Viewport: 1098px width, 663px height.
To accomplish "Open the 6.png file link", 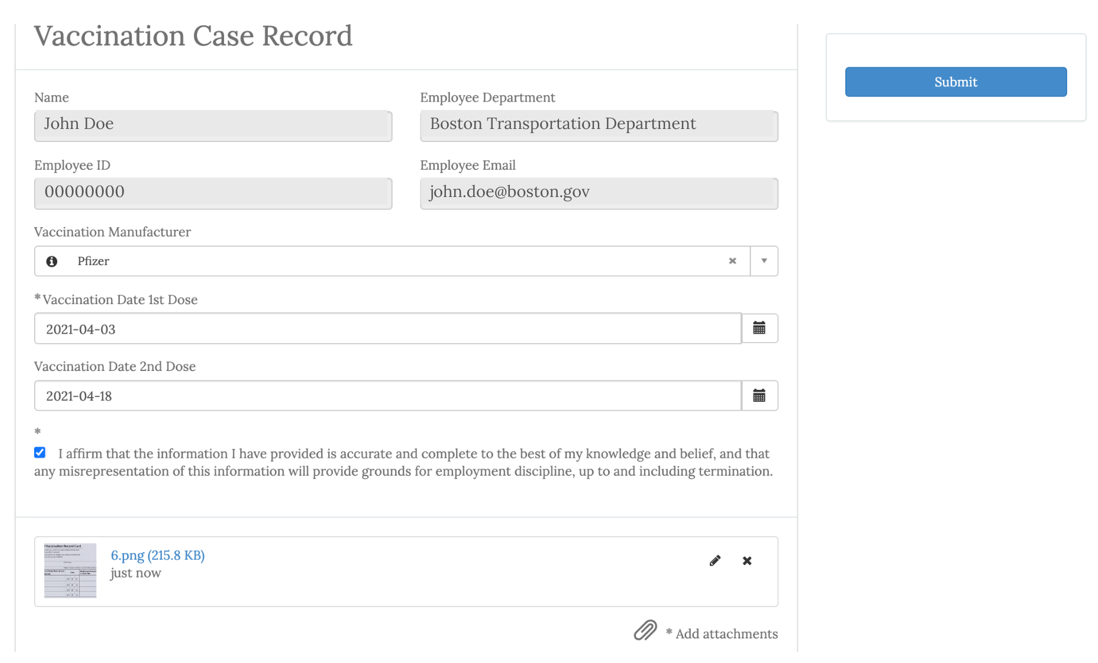I will 157,555.
